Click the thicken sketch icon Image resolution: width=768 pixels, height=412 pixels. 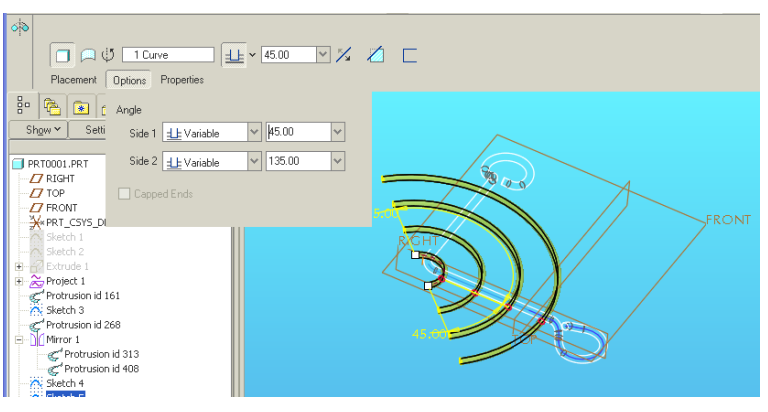[x=409, y=55]
